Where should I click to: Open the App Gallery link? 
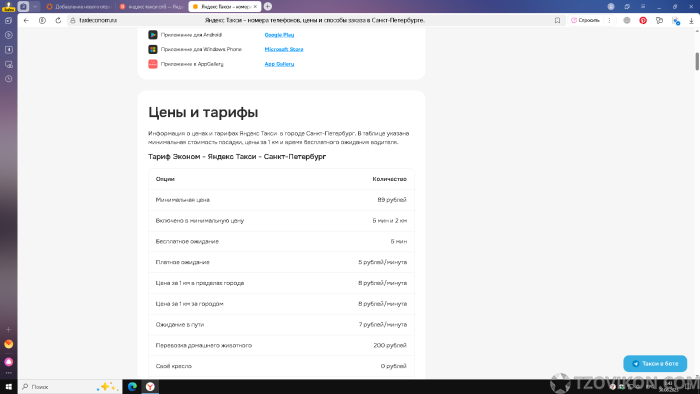click(x=279, y=64)
